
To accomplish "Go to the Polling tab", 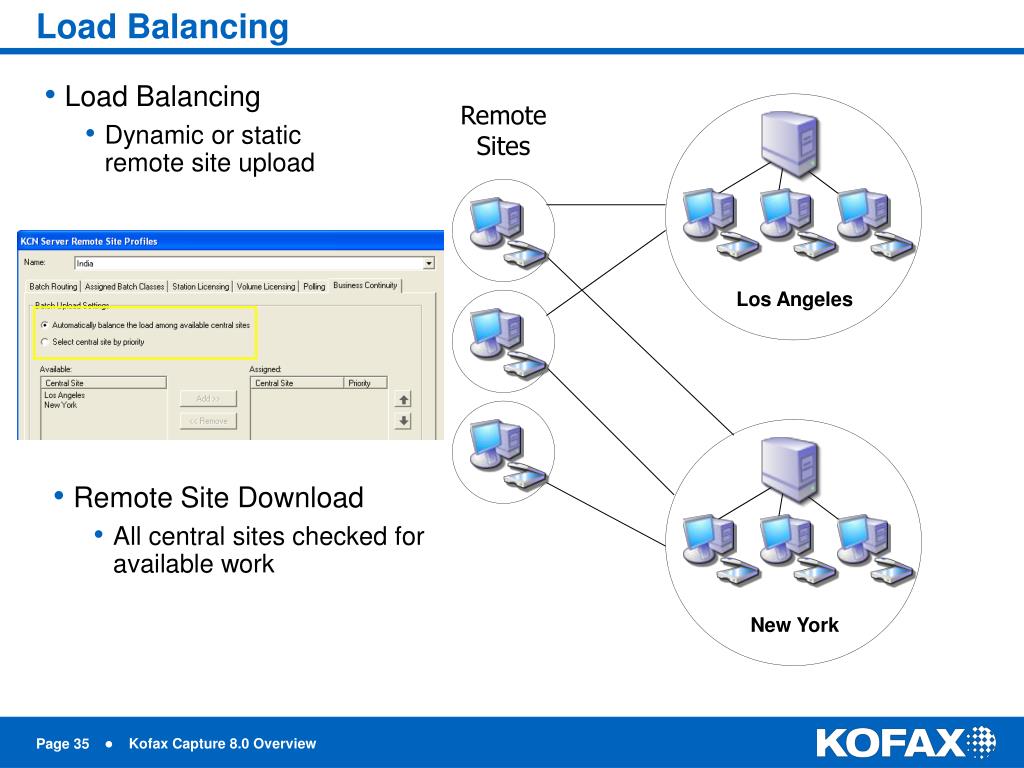I will (x=314, y=287).
